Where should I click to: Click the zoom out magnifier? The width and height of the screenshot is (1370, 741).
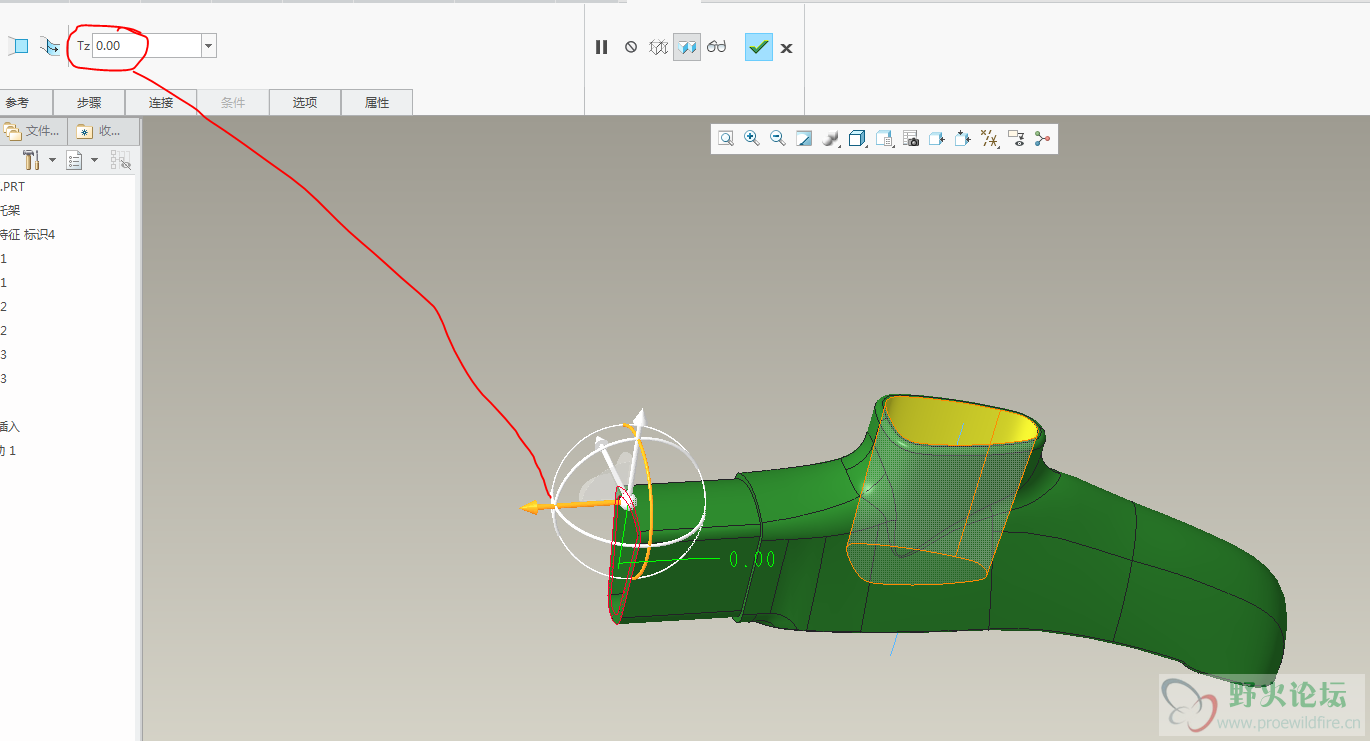(x=778, y=139)
